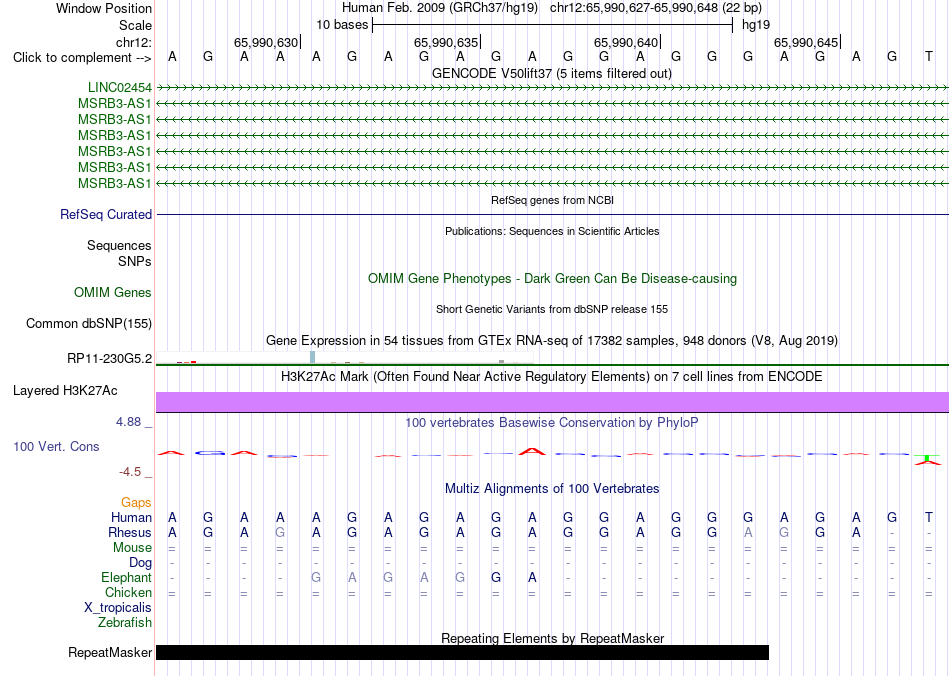Click the final 'T' base in the complement row
This screenshot has width=950, height=676.
(x=928, y=56)
